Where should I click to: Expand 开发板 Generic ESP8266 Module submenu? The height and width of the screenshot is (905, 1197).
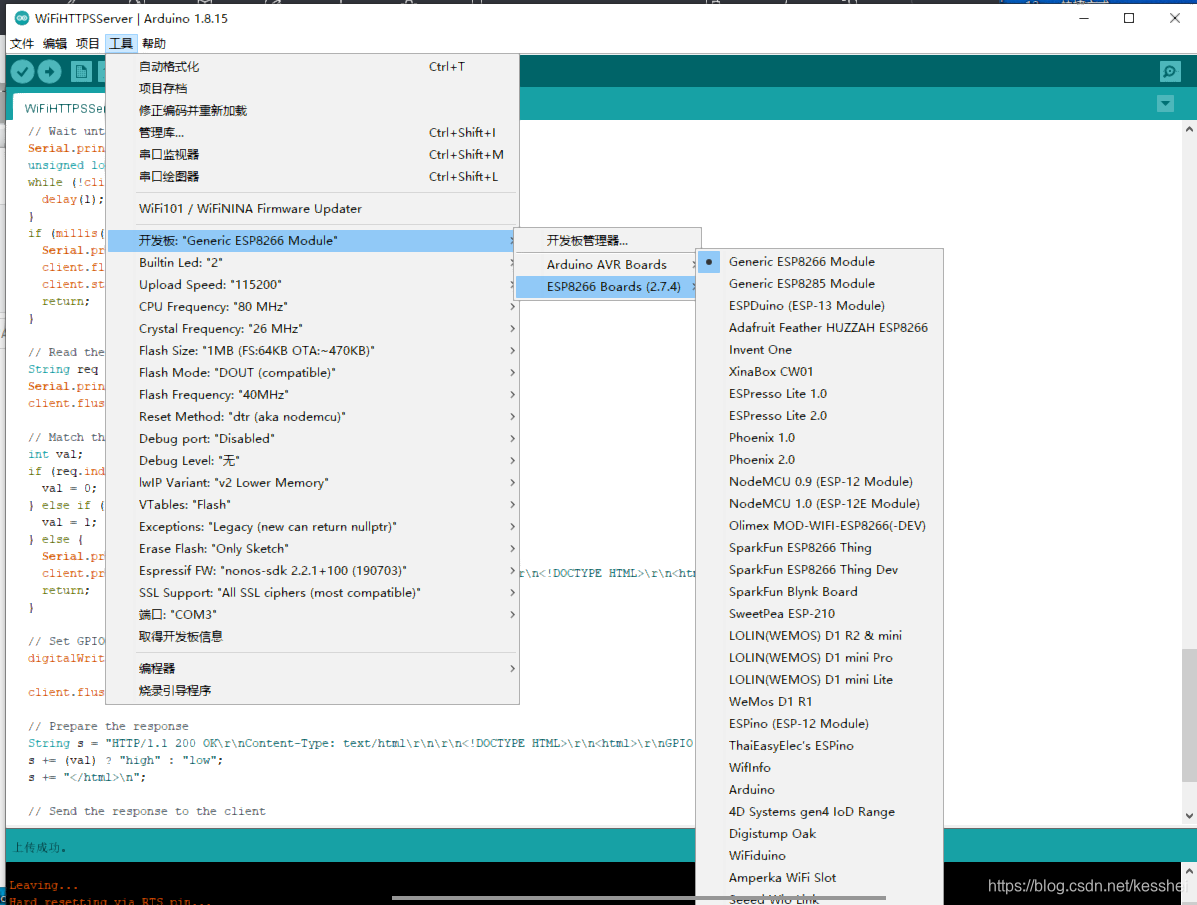(313, 241)
